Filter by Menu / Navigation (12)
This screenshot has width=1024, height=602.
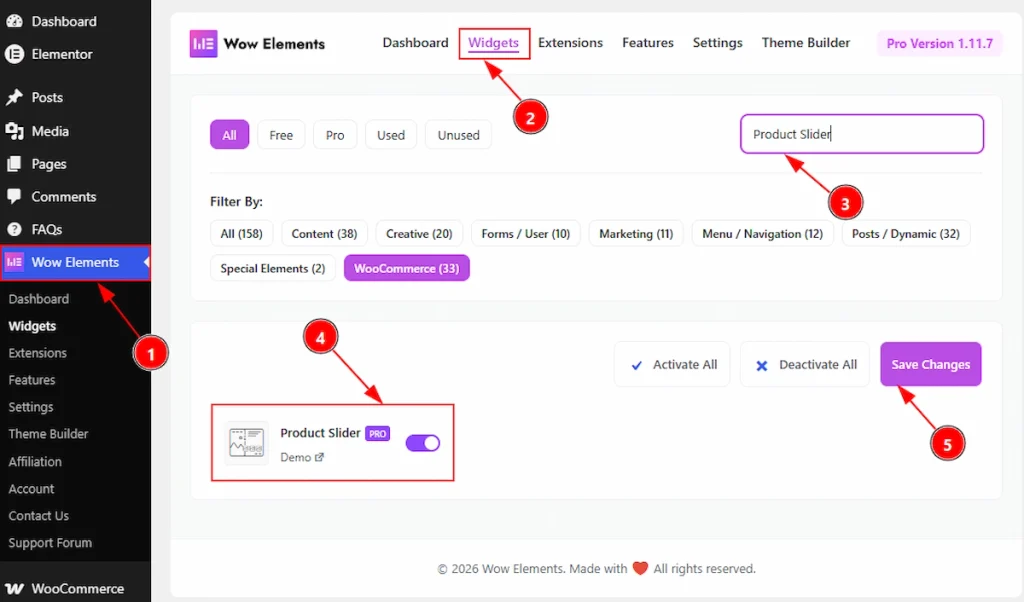762,233
